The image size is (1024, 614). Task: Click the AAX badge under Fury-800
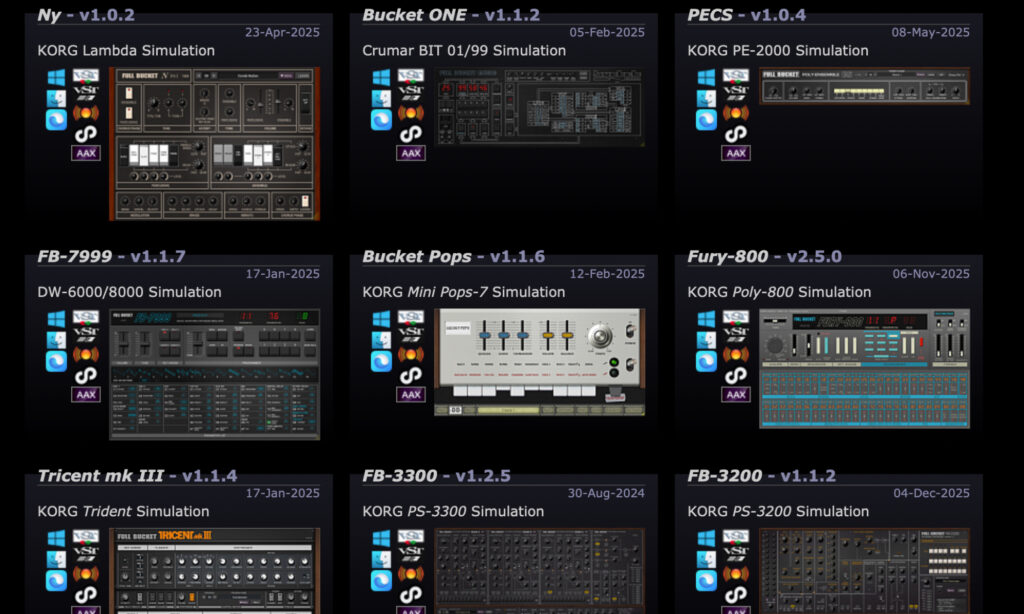(x=736, y=395)
